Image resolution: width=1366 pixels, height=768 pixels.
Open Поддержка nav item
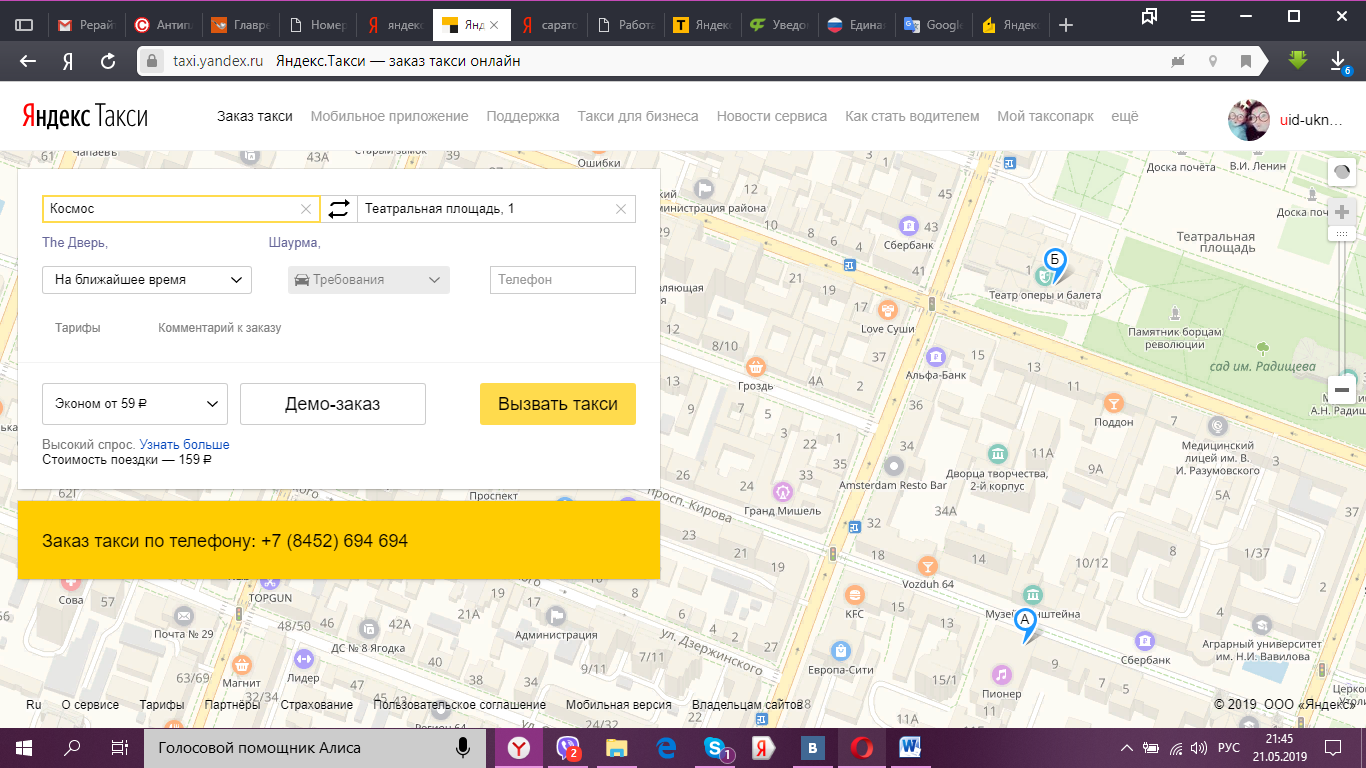click(x=523, y=116)
